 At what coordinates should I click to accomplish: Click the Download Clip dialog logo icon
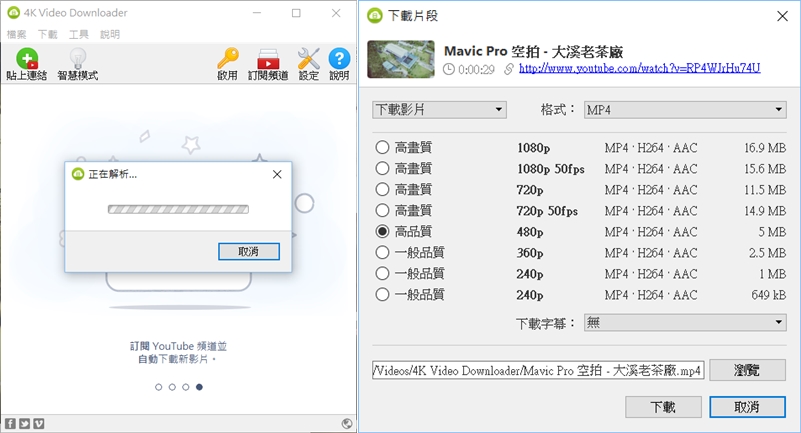coord(375,16)
